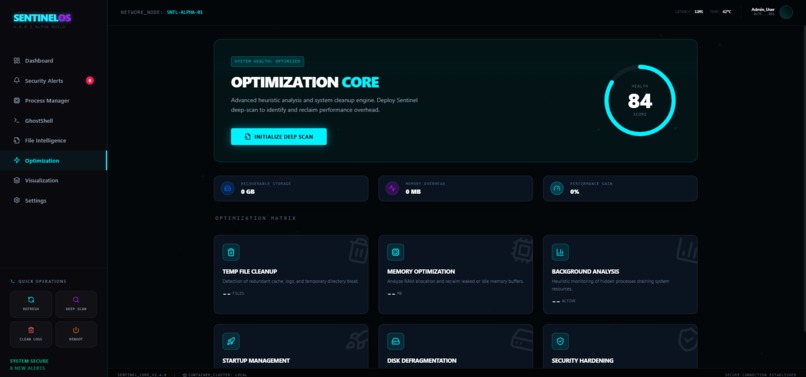The image size is (806, 377).
Task: Select the Optimization sidebar item
Action: coord(53,160)
